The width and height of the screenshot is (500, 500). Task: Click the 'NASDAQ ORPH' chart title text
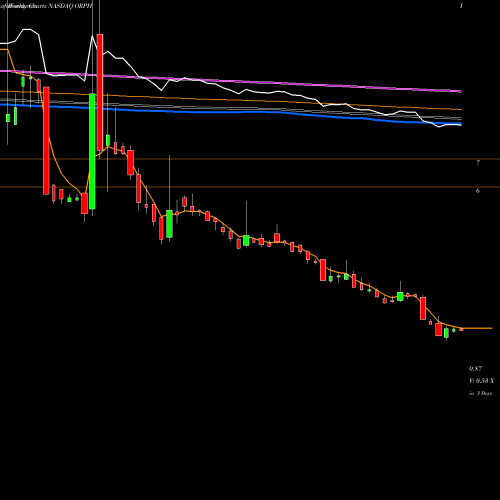[x=70, y=6]
